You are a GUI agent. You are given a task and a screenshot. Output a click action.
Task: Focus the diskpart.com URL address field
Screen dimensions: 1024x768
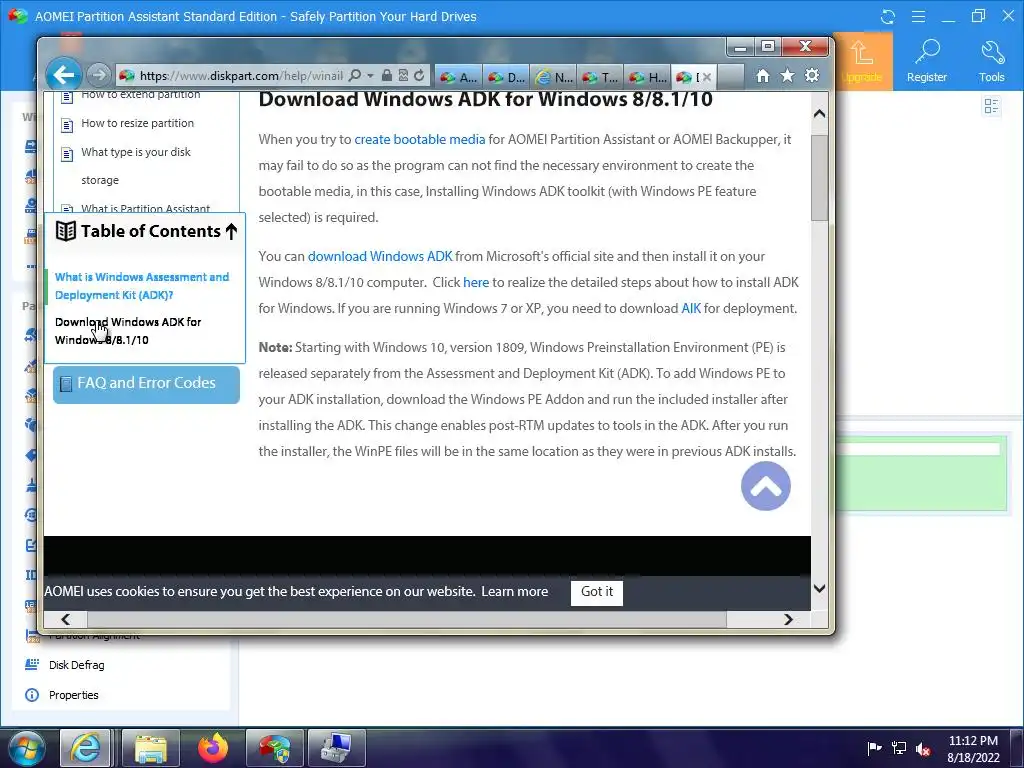pos(240,76)
